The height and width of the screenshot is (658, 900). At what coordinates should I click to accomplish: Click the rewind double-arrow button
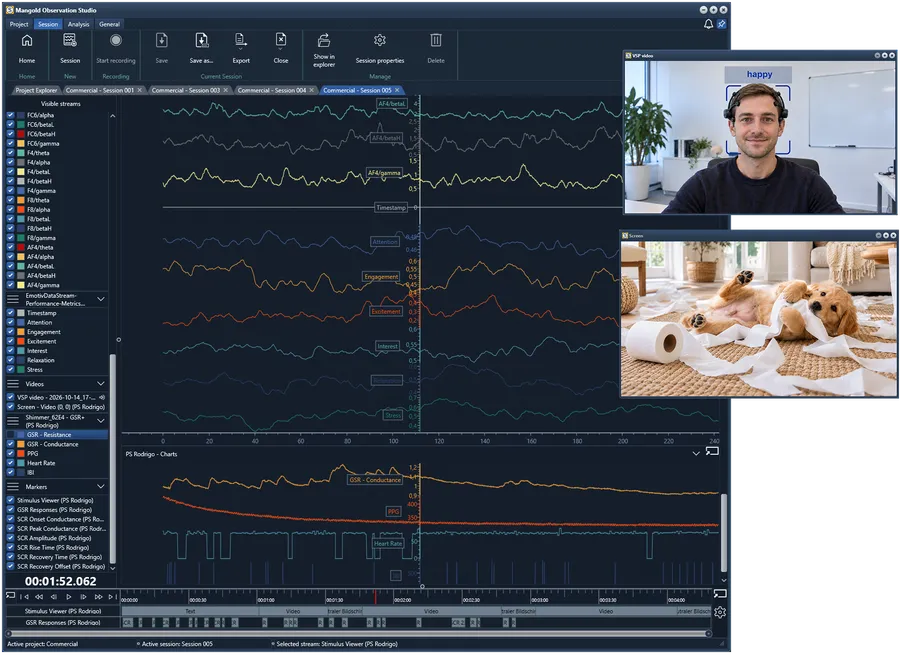click(39, 597)
